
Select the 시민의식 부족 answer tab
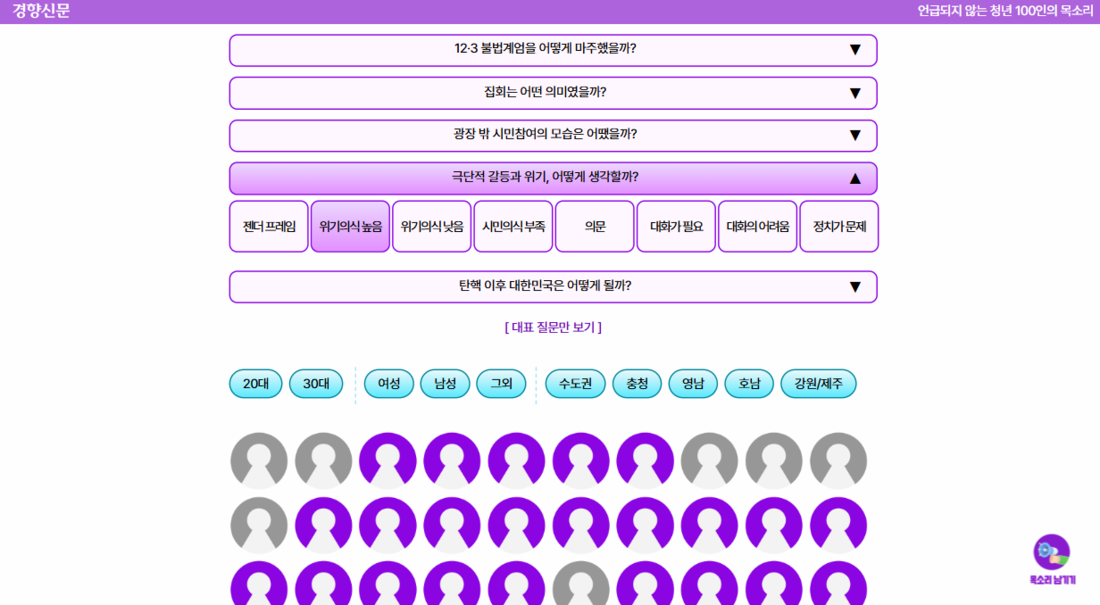tap(513, 227)
